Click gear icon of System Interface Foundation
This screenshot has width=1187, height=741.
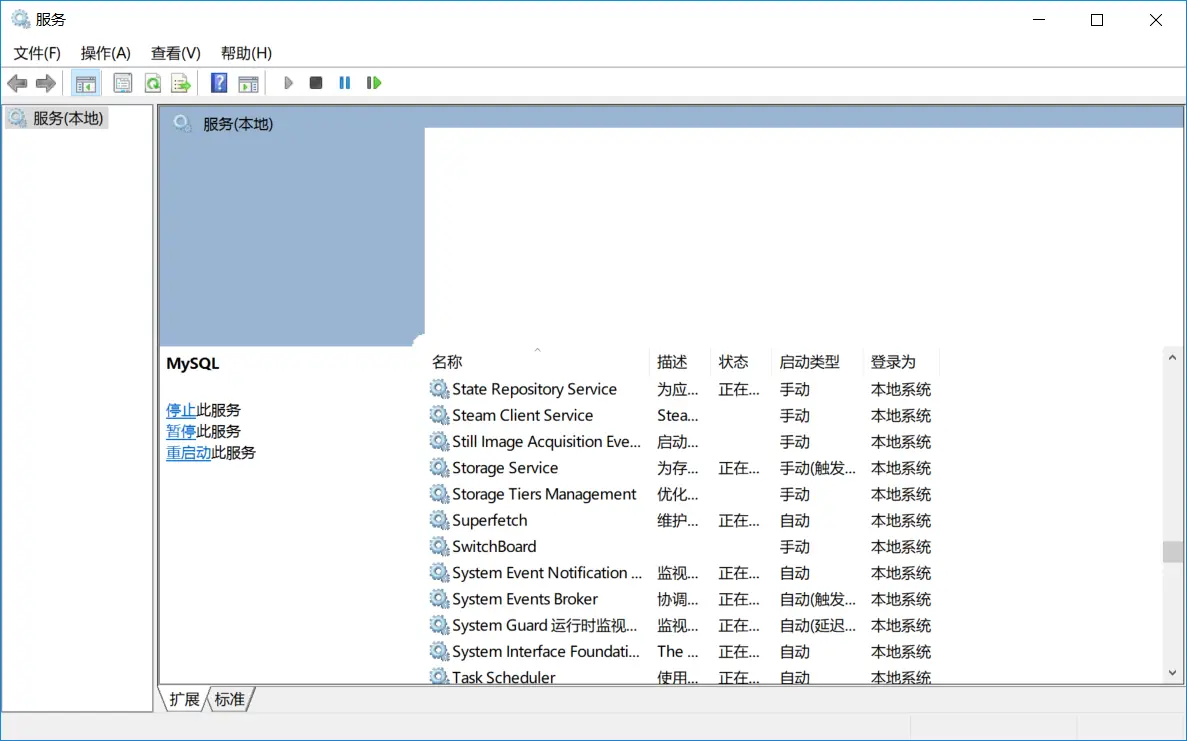coord(439,652)
